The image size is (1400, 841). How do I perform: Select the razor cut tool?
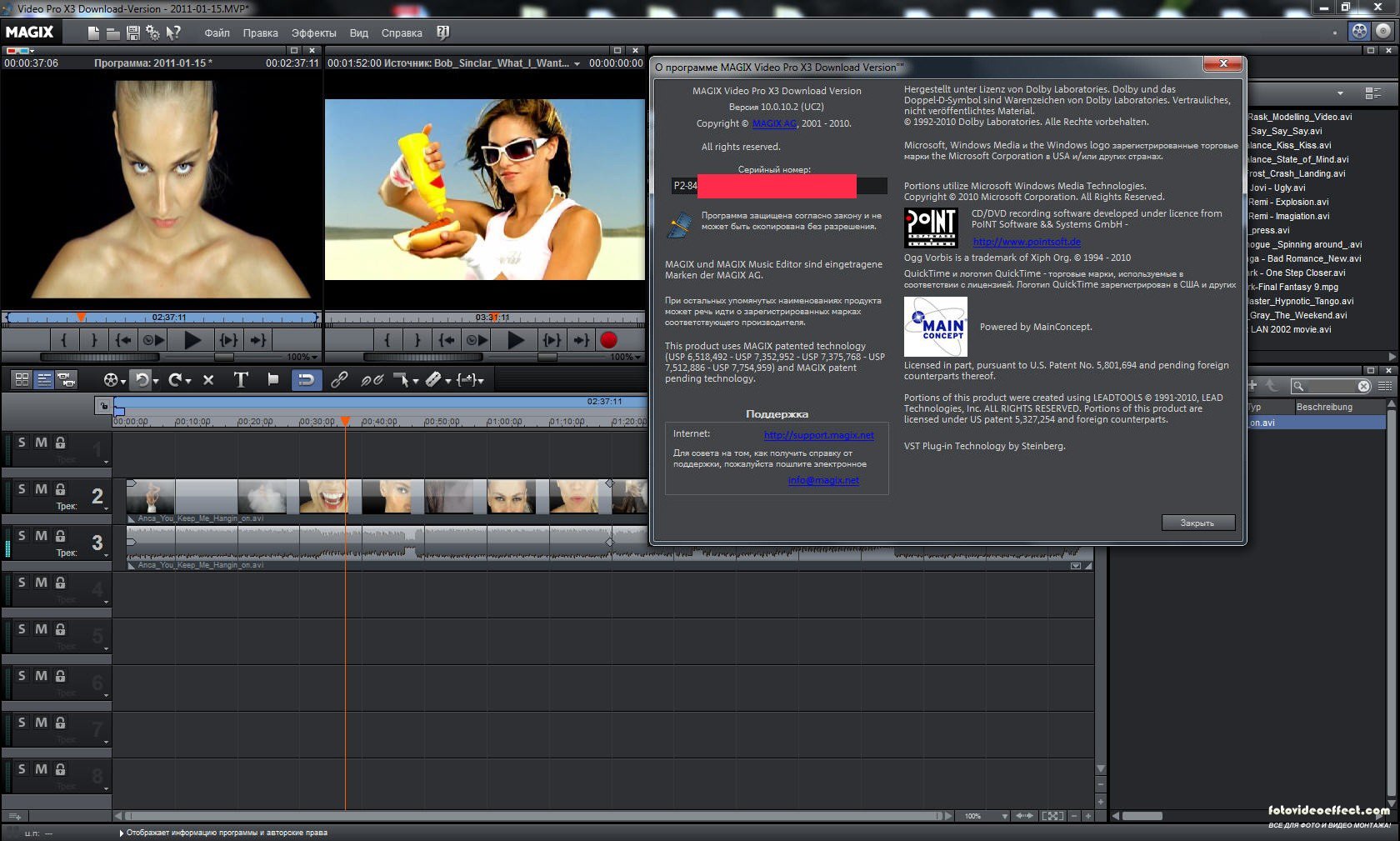[433, 379]
